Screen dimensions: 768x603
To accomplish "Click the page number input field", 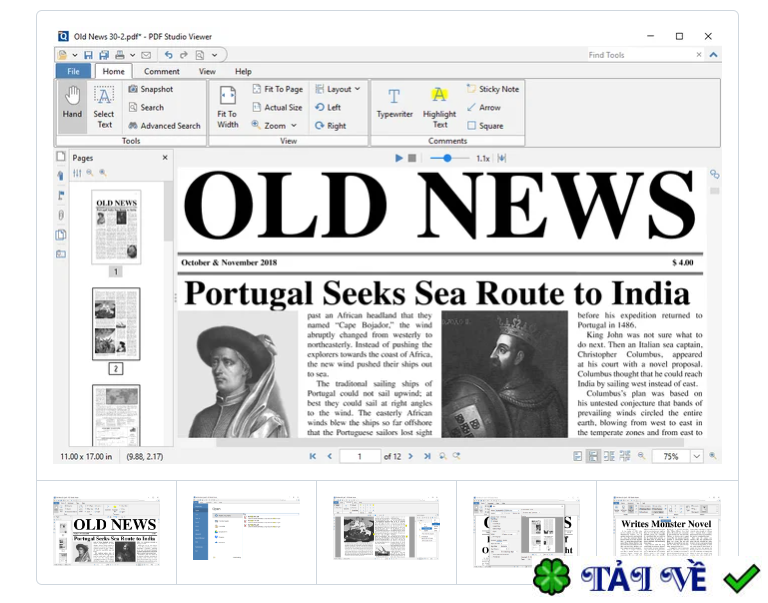I will point(360,457).
